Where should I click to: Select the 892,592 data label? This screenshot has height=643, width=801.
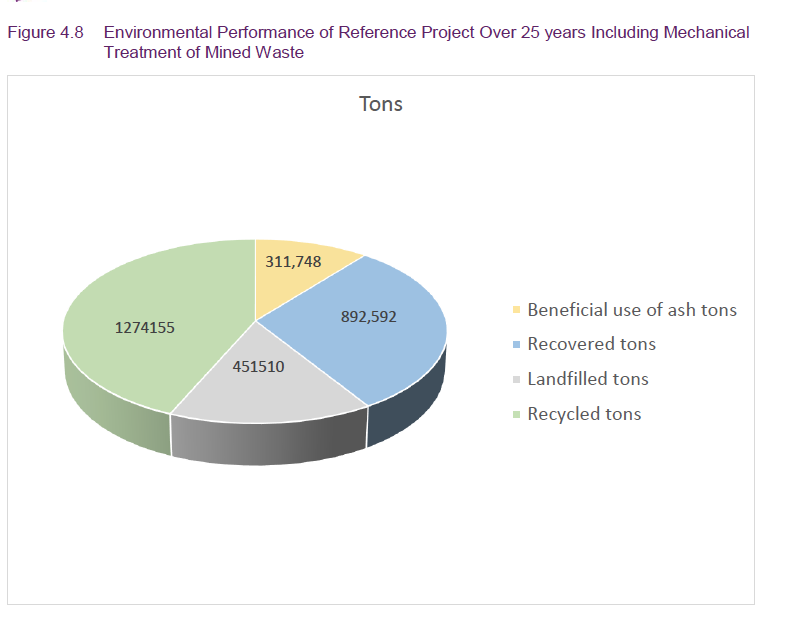point(369,317)
